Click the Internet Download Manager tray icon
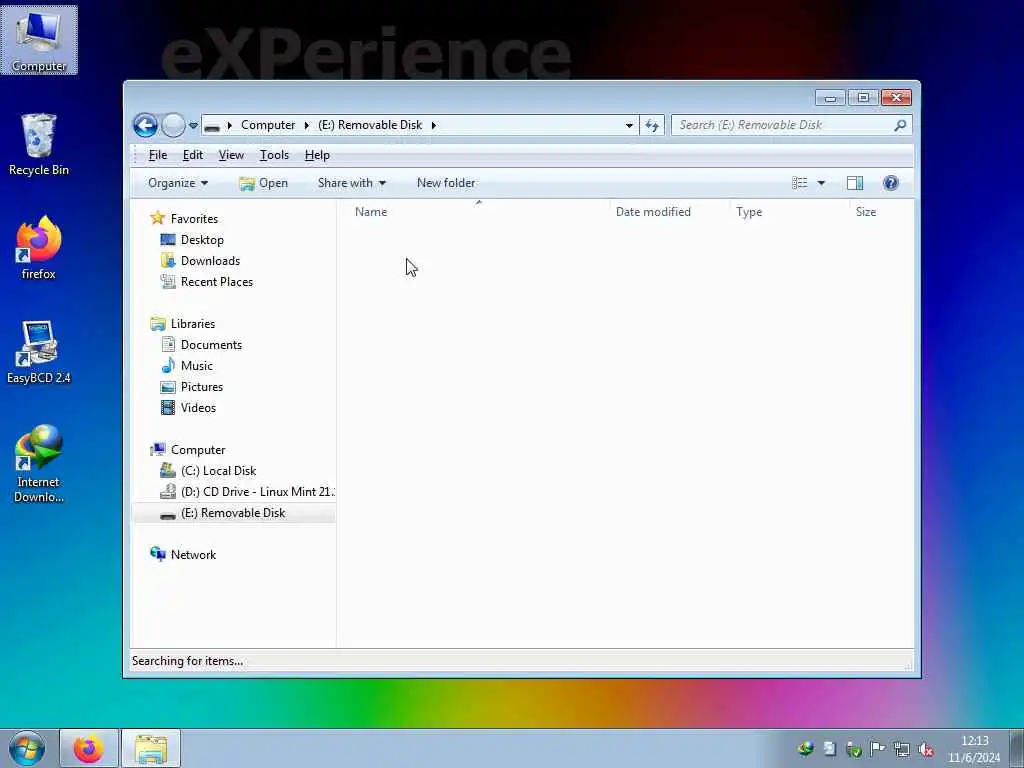This screenshot has width=1024, height=768. 806,749
